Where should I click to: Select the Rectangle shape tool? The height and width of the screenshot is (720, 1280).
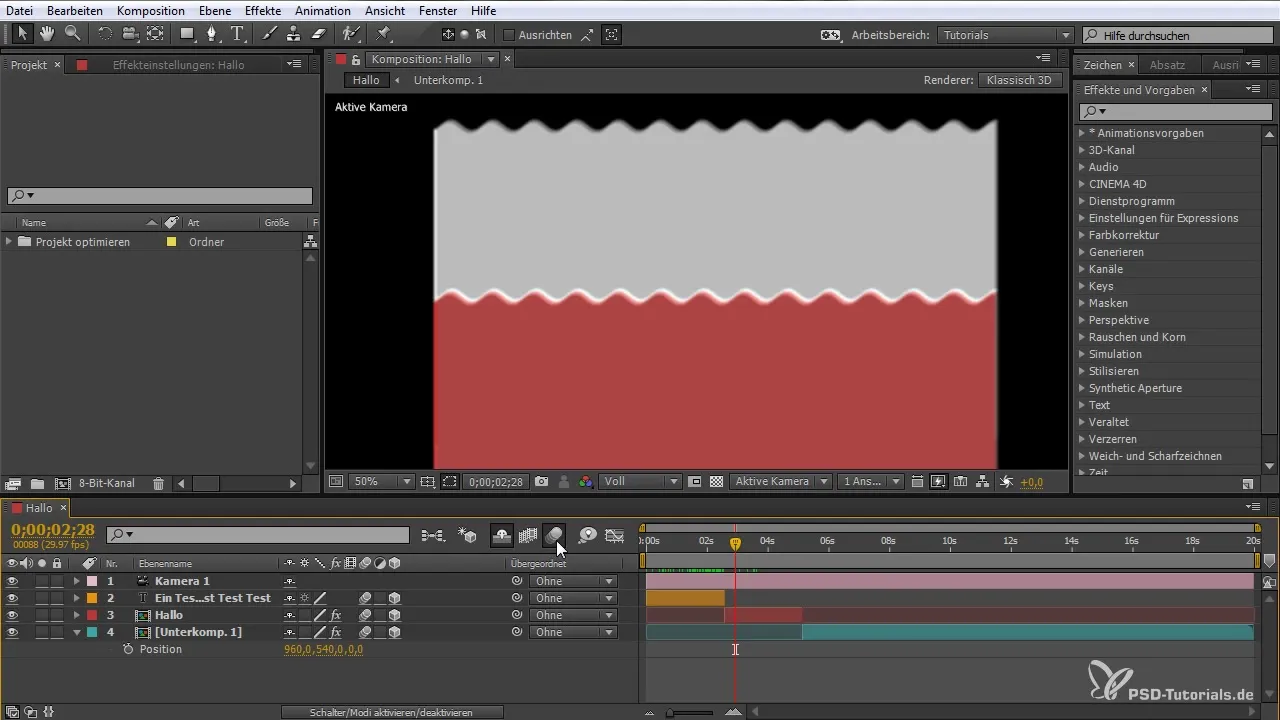point(187,34)
